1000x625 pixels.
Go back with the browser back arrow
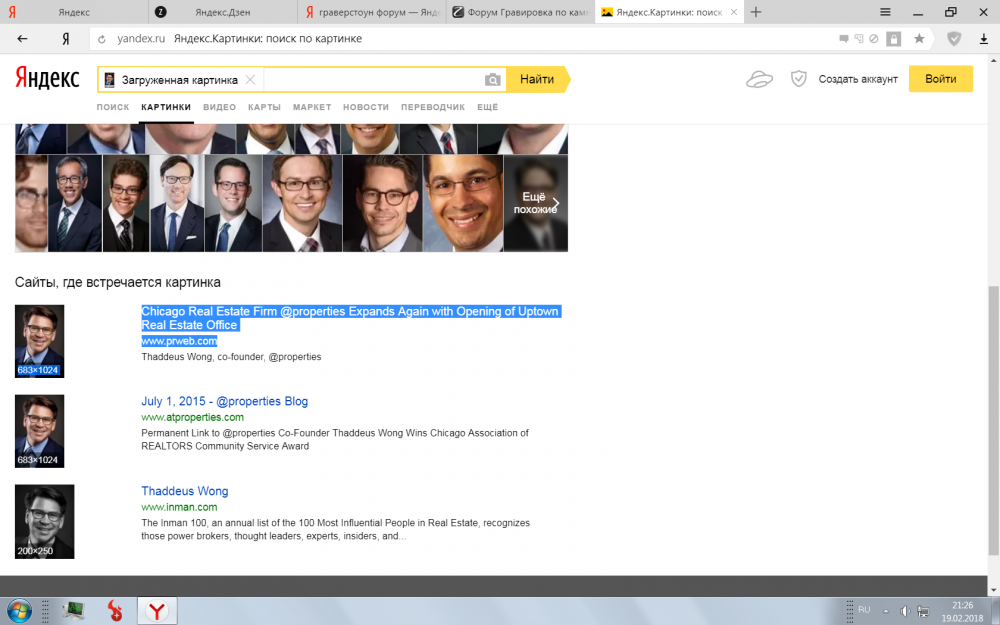click(23, 38)
